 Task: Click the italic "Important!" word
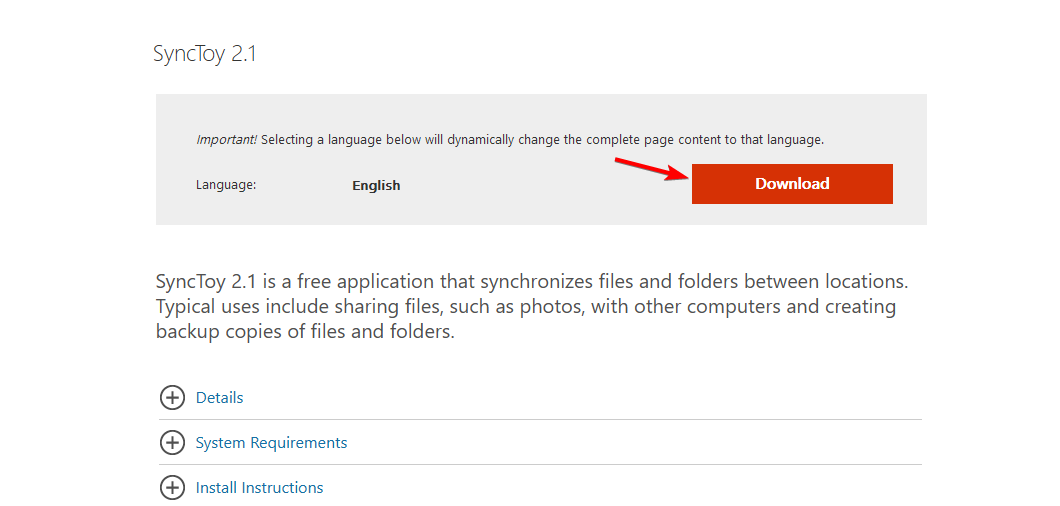[x=226, y=140]
